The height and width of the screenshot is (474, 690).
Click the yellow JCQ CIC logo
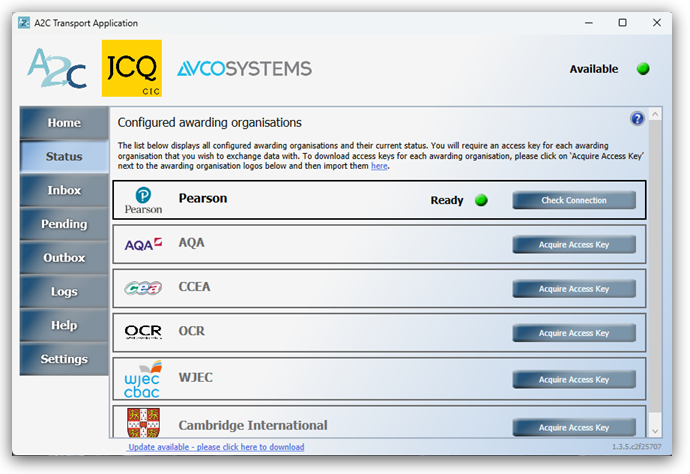tap(130, 68)
